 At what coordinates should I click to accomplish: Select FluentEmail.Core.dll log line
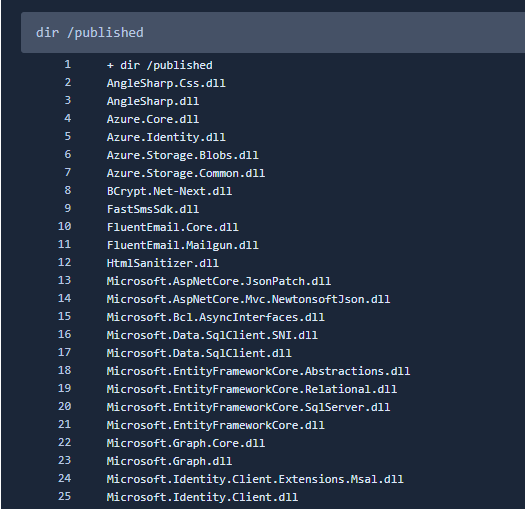[x=172, y=227]
